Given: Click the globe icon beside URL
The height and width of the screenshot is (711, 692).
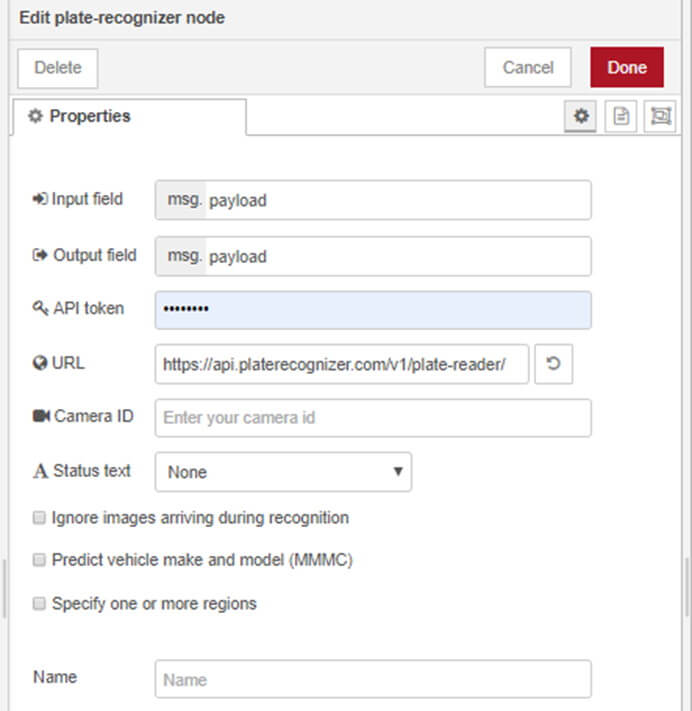Looking at the screenshot, I should pos(40,363).
